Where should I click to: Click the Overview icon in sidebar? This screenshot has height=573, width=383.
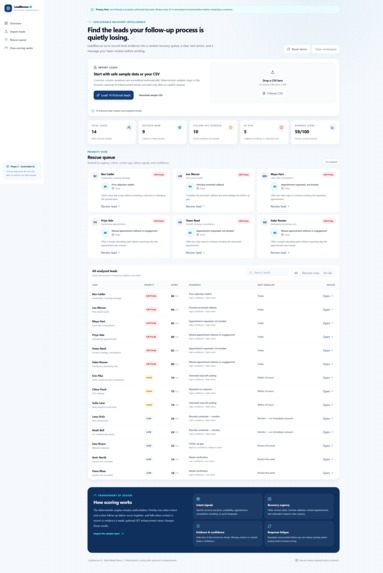tap(6, 23)
